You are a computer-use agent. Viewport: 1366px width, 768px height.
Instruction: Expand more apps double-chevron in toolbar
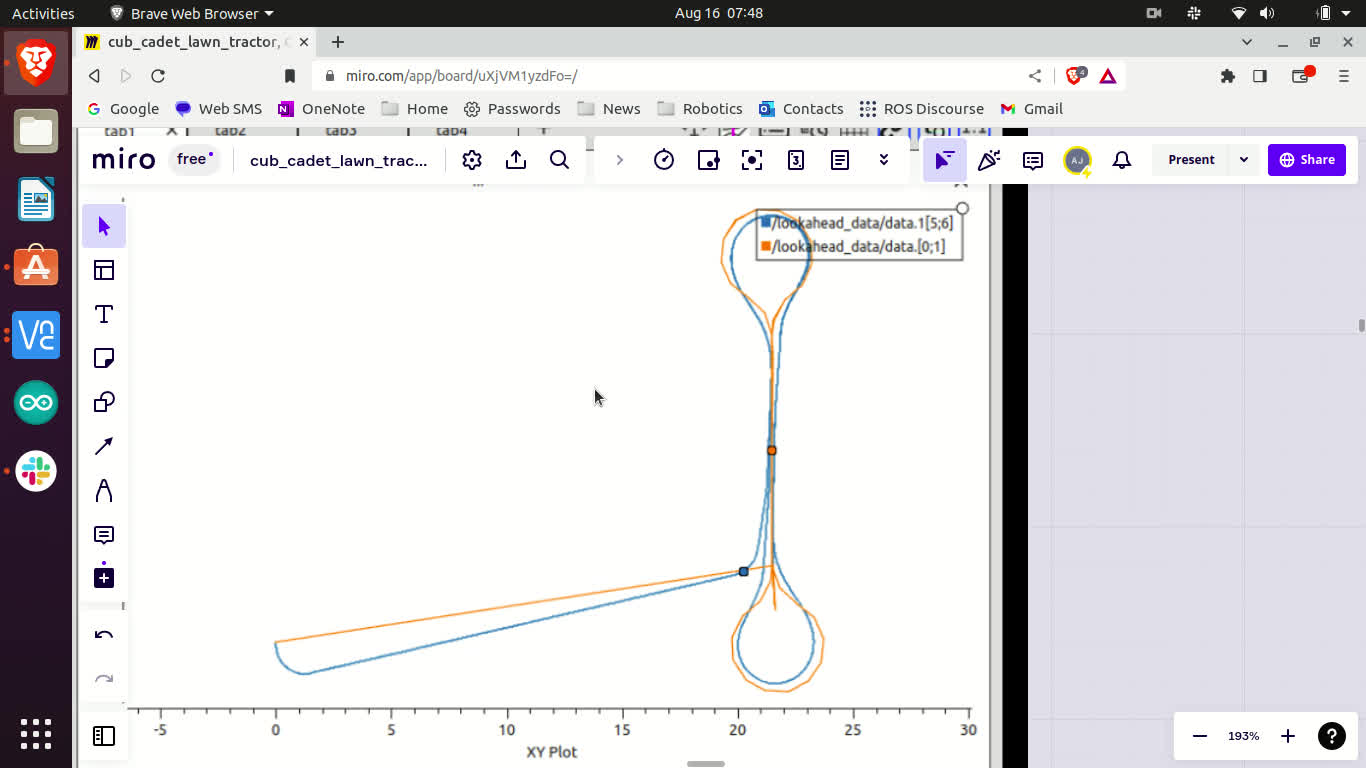(884, 160)
